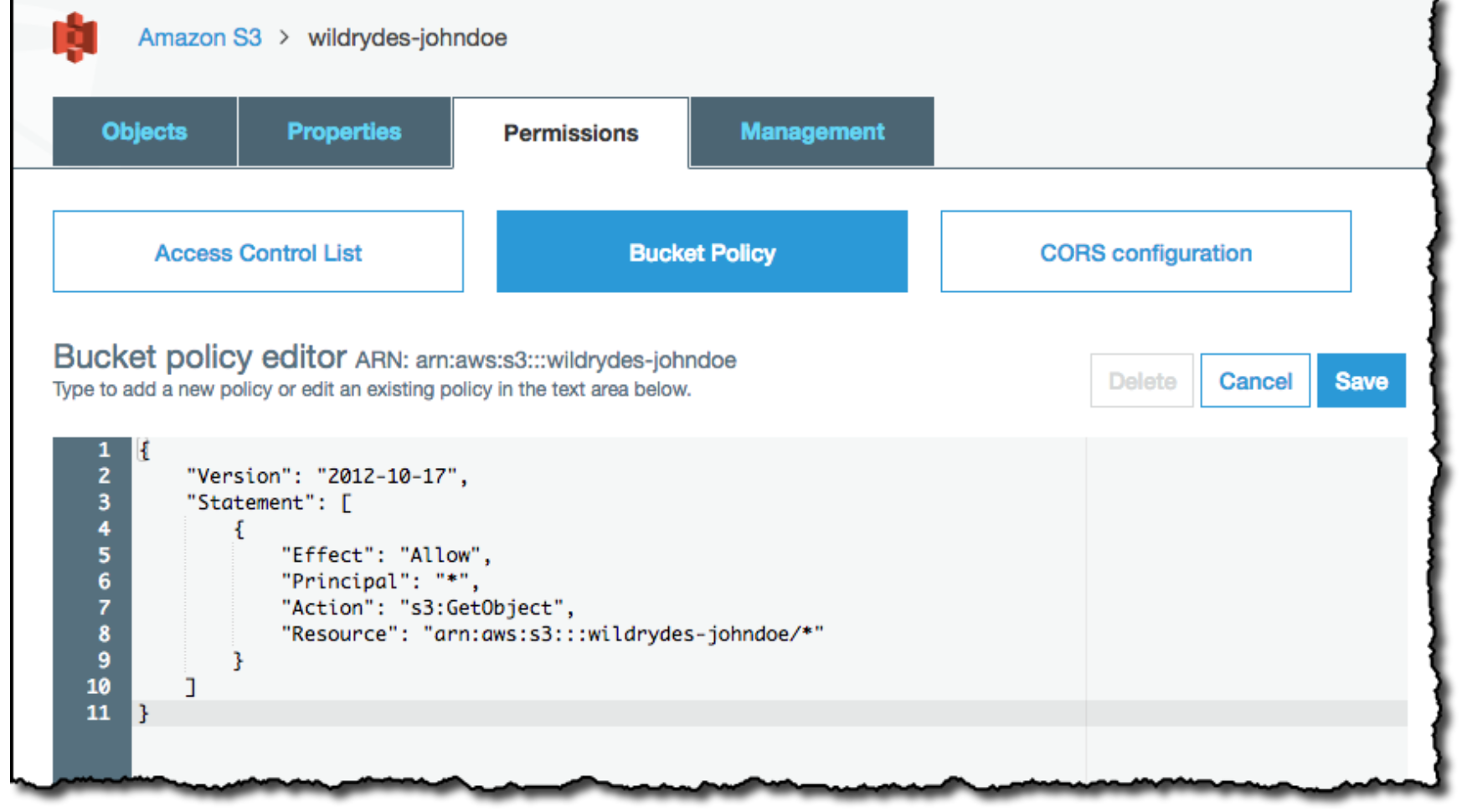Screen dimensions: 1462x812
Task: Place cursor on the "Version": "2012-10-17" line
Action: 327,476
